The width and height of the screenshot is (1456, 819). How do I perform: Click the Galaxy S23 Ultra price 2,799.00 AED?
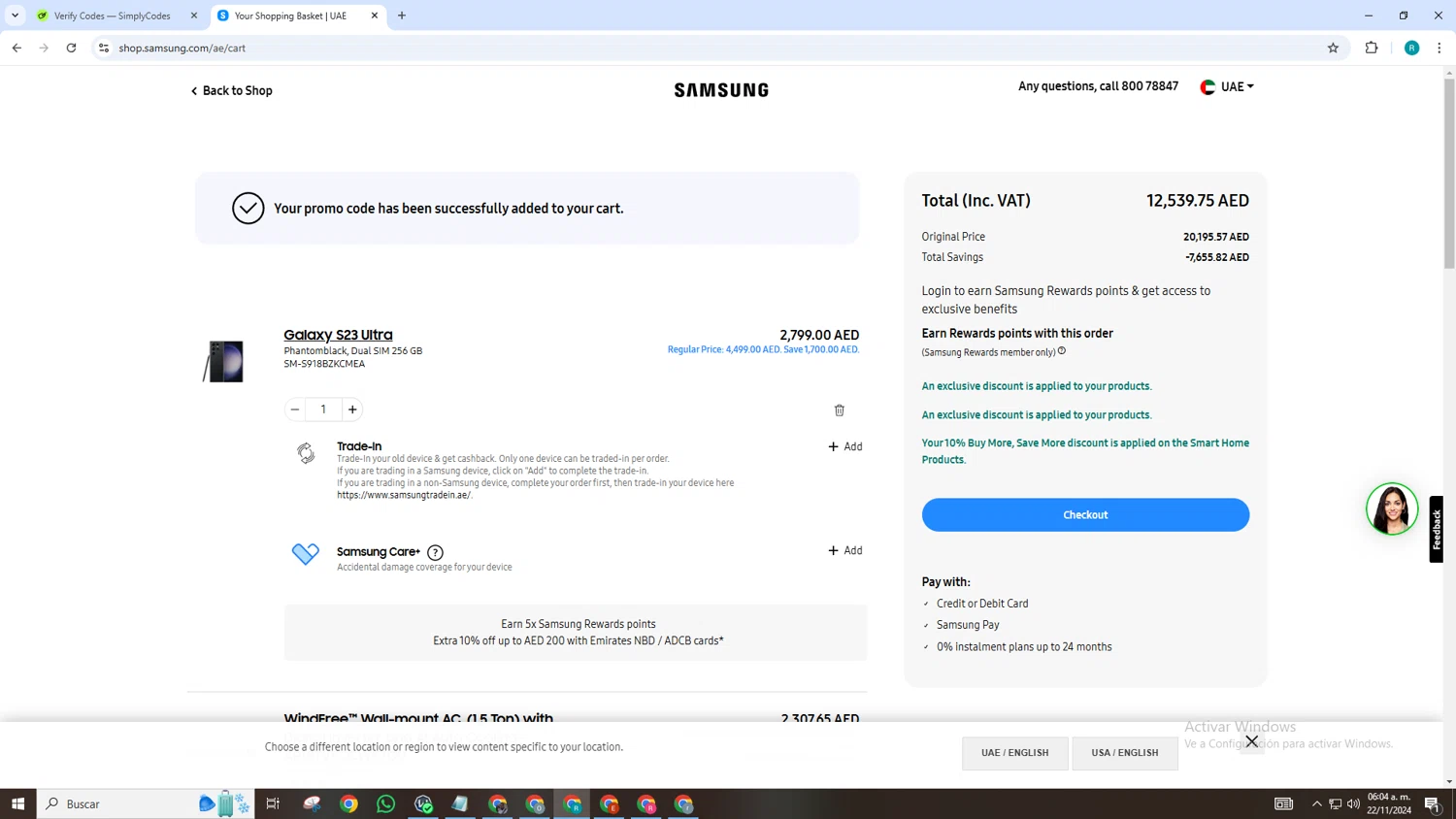(x=818, y=335)
